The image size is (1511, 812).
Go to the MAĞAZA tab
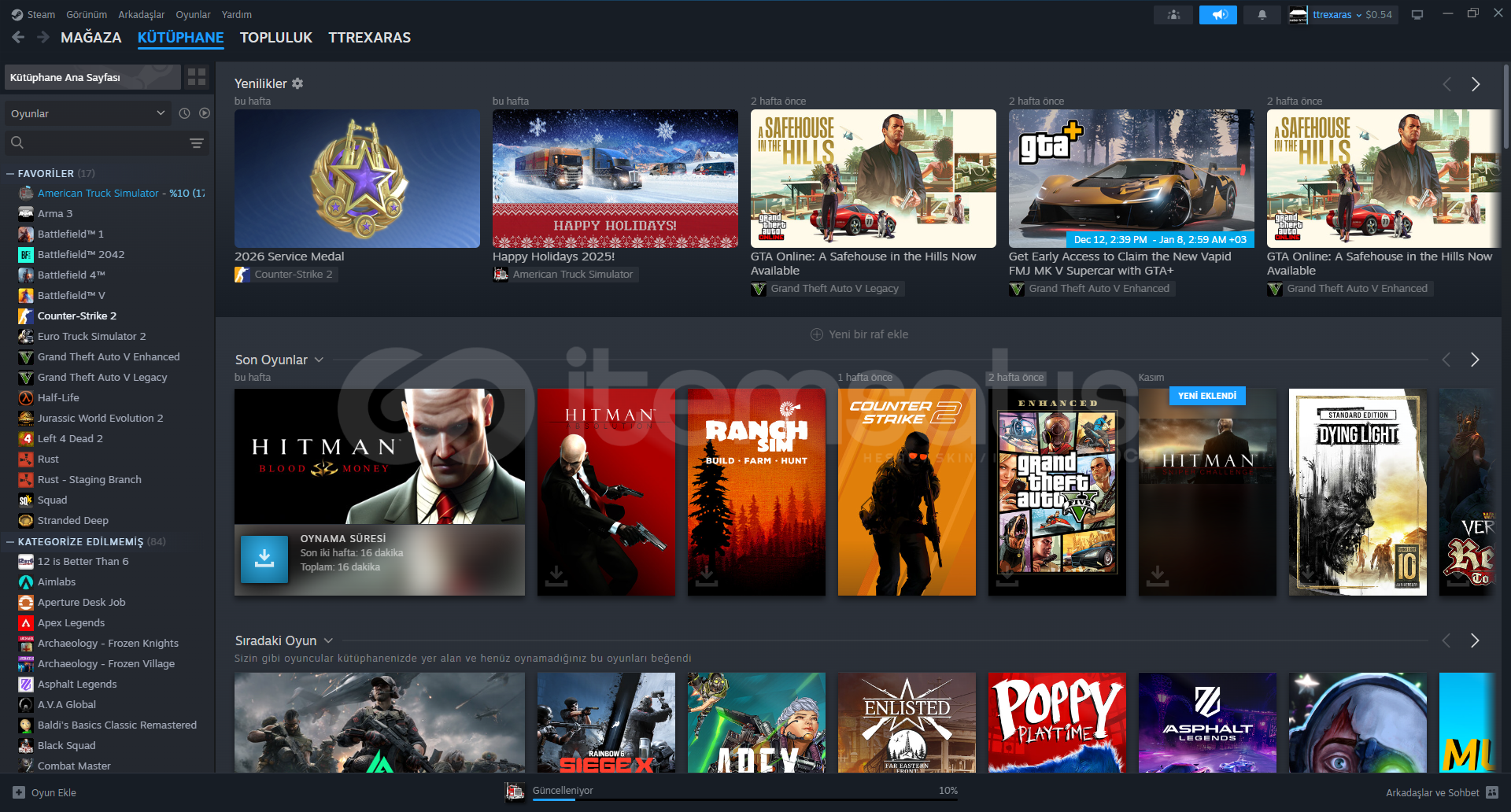click(x=91, y=37)
